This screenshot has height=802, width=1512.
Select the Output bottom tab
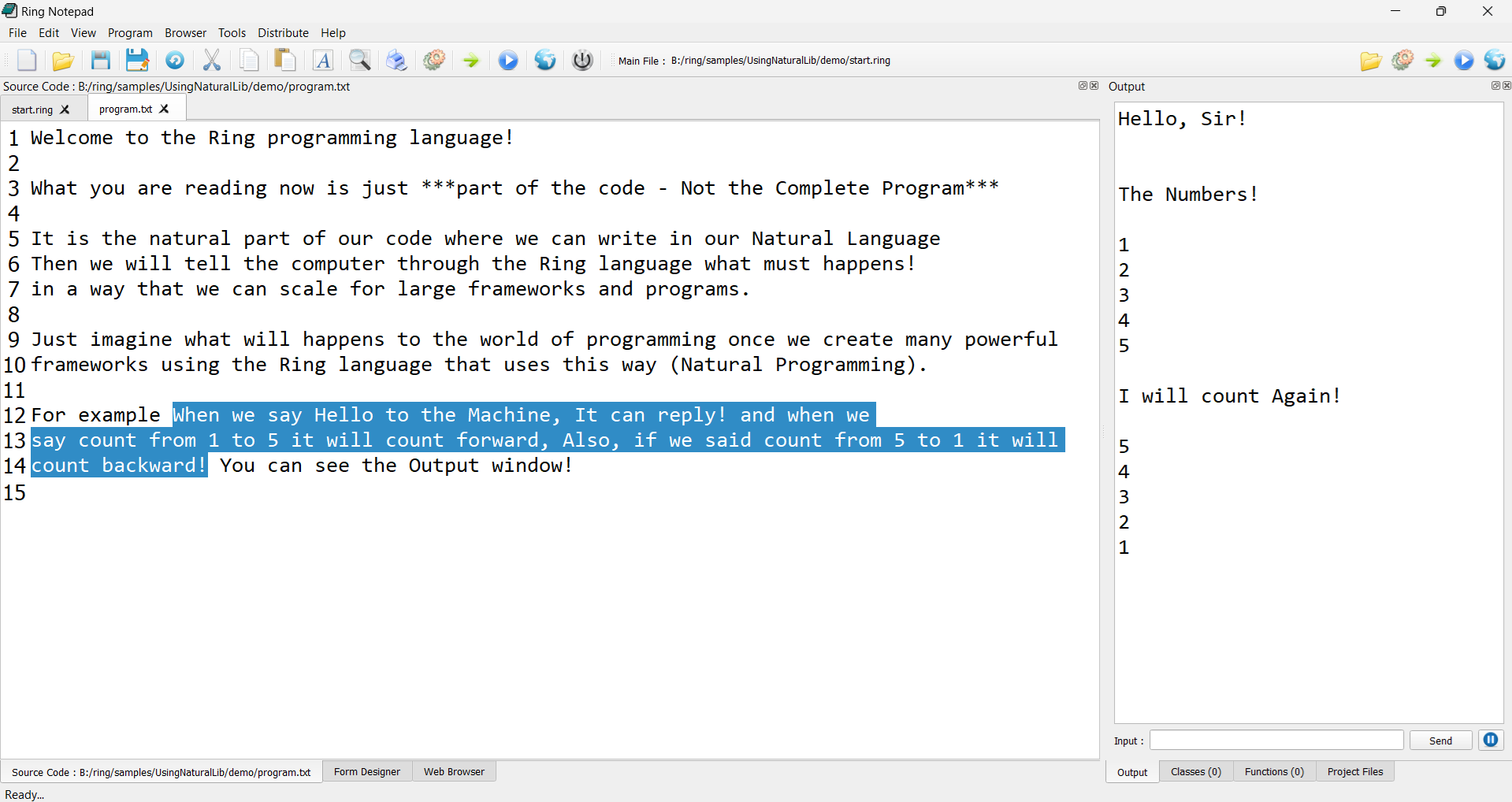[1132, 772]
